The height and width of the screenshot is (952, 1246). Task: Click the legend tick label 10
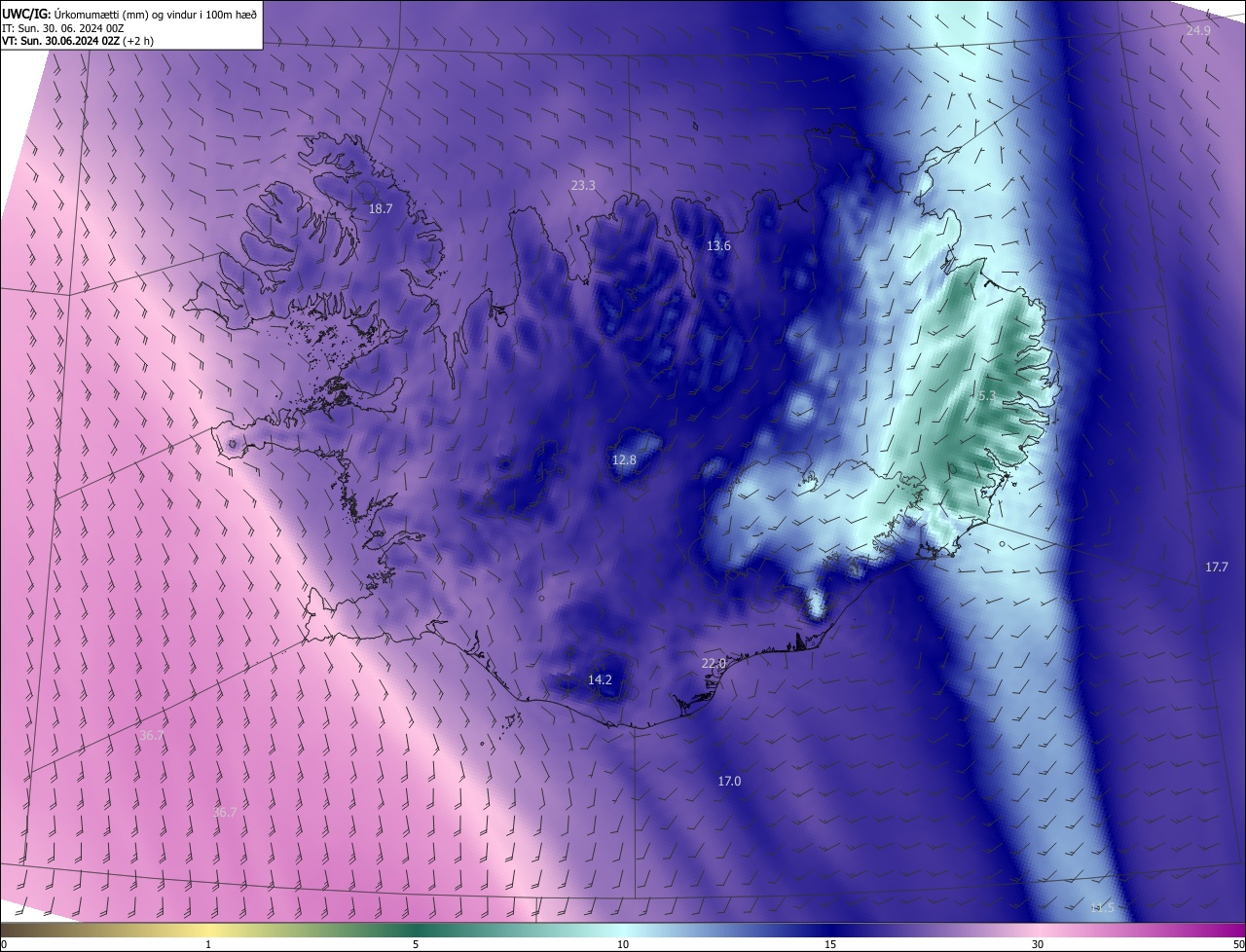click(623, 944)
